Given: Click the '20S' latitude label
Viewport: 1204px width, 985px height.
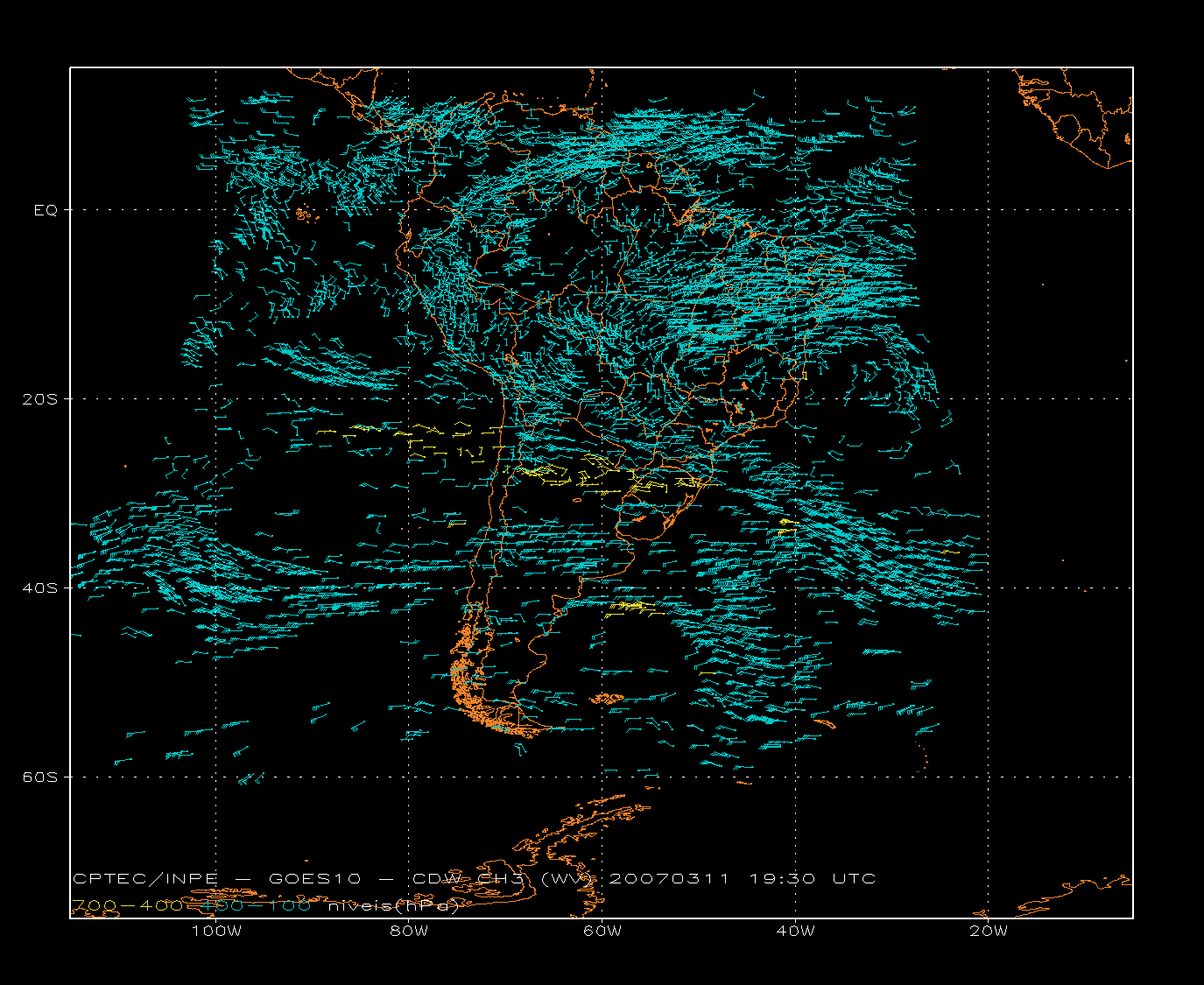Looking at the screenshot, I should point(40,399).
